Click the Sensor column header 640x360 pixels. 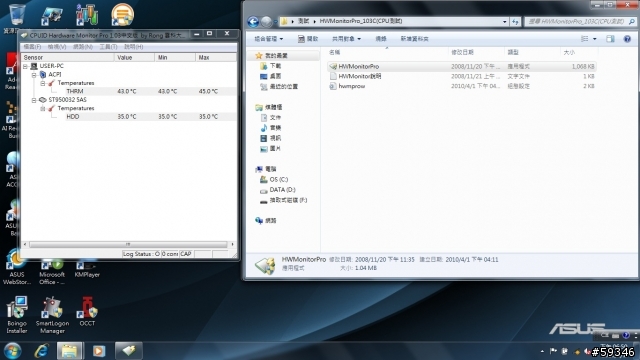tap(68, 58)
